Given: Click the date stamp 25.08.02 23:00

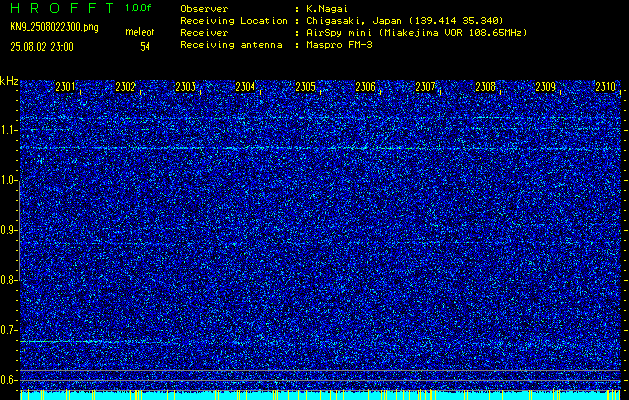Looking at the screenshot, I should click(x=42, y=47).
